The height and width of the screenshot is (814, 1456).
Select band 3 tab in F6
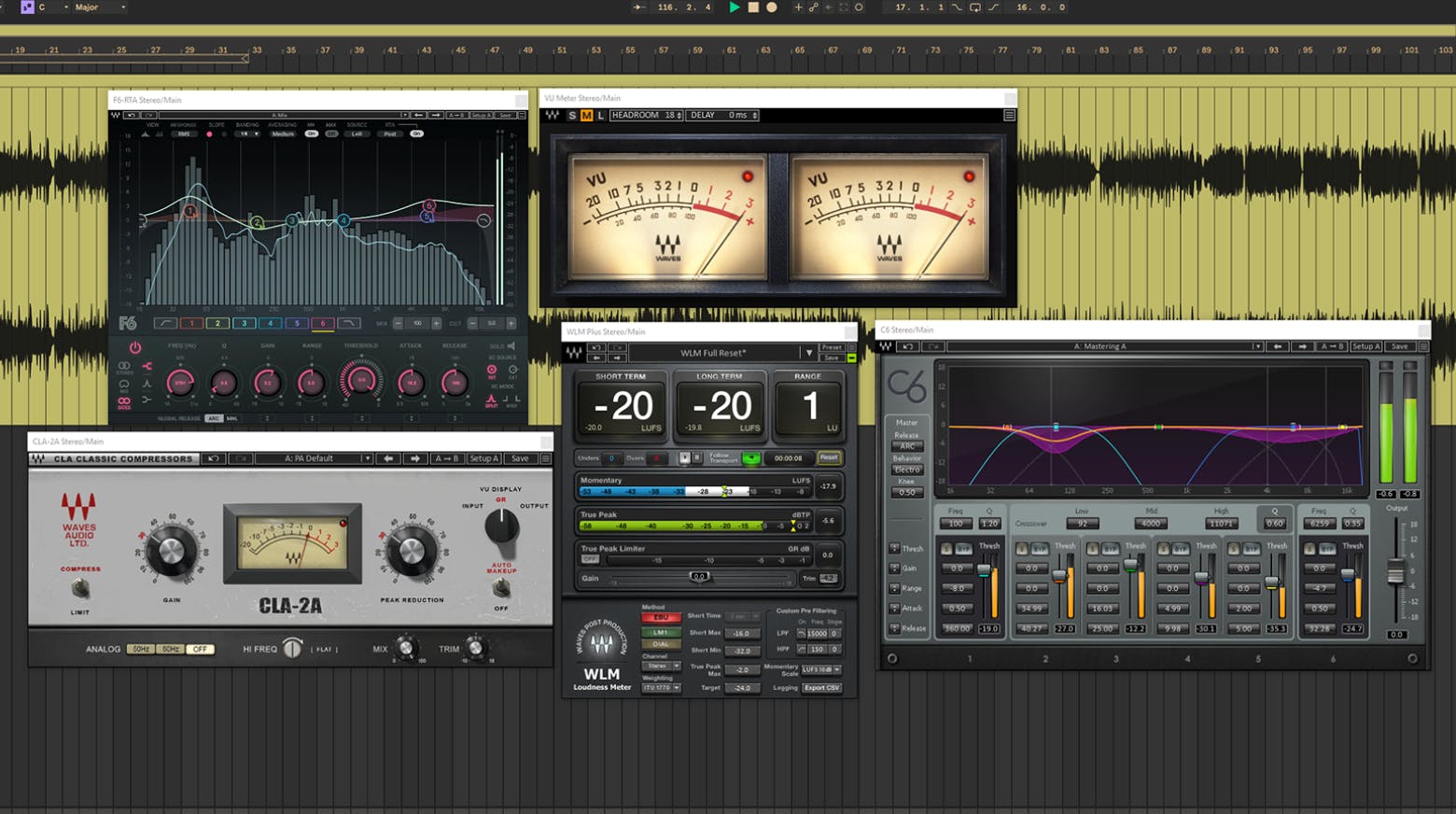click(244, 323)
